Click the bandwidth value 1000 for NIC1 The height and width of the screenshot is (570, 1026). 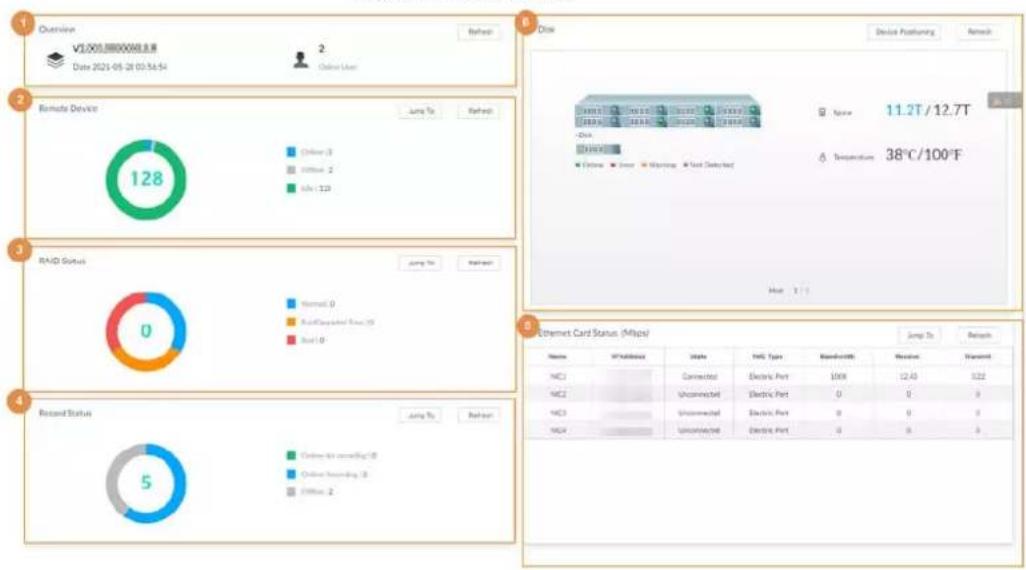[838, 376]
